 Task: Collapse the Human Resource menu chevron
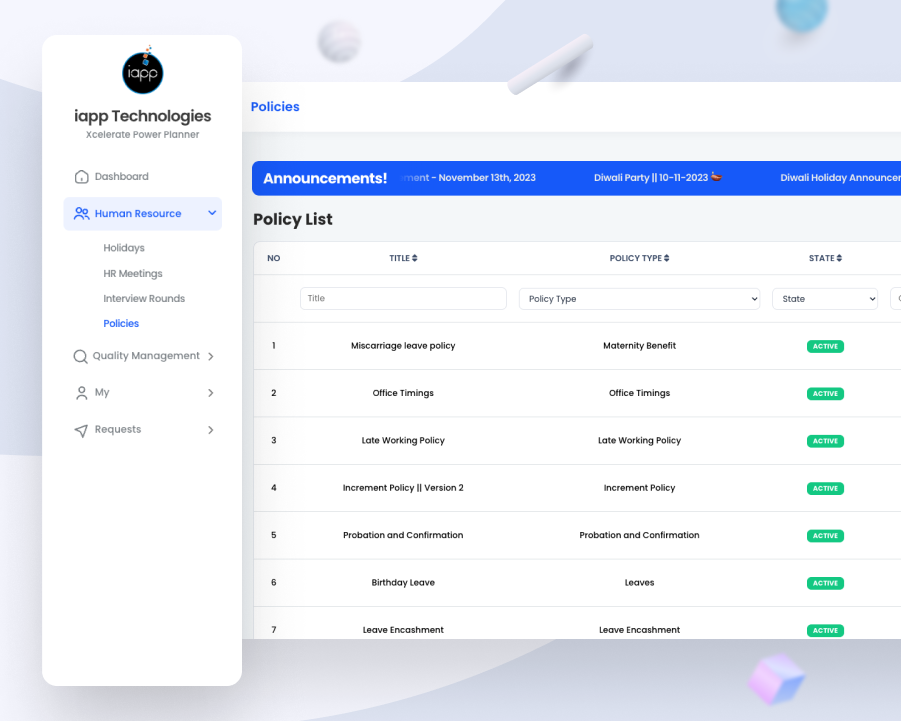[212, 213]
